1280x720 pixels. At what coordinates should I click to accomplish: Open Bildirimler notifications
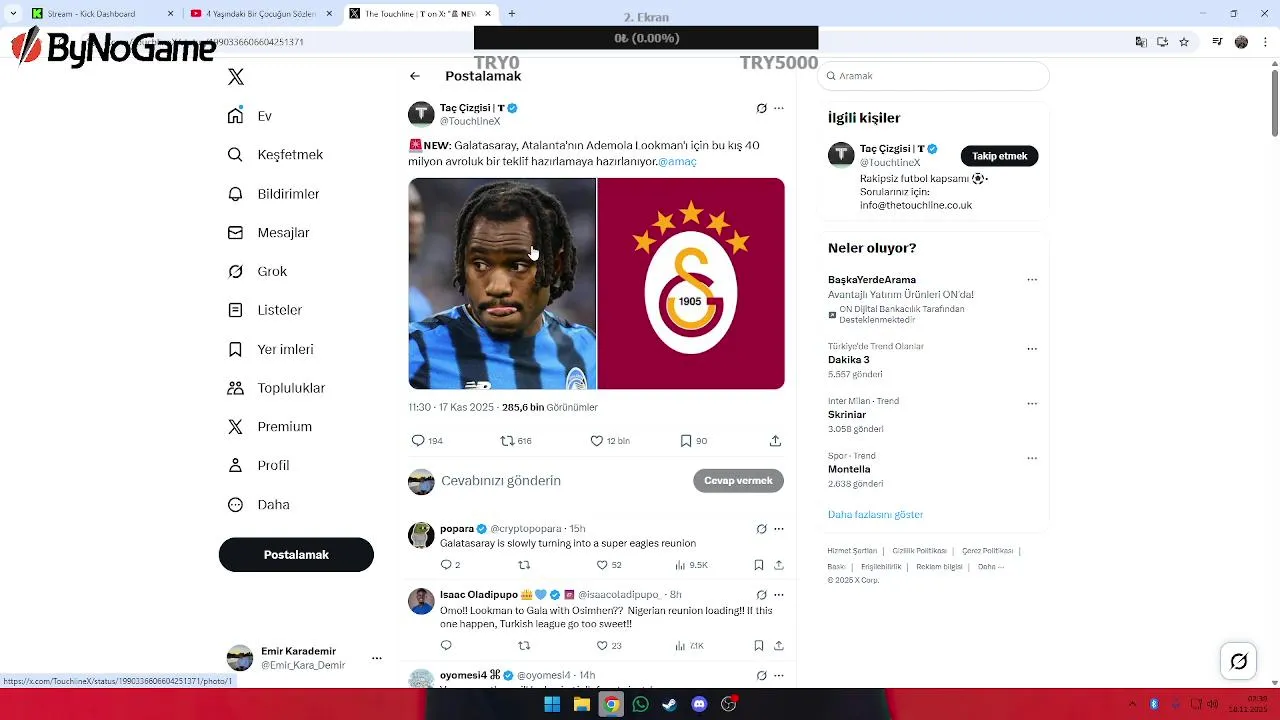[x=273, y=194]
